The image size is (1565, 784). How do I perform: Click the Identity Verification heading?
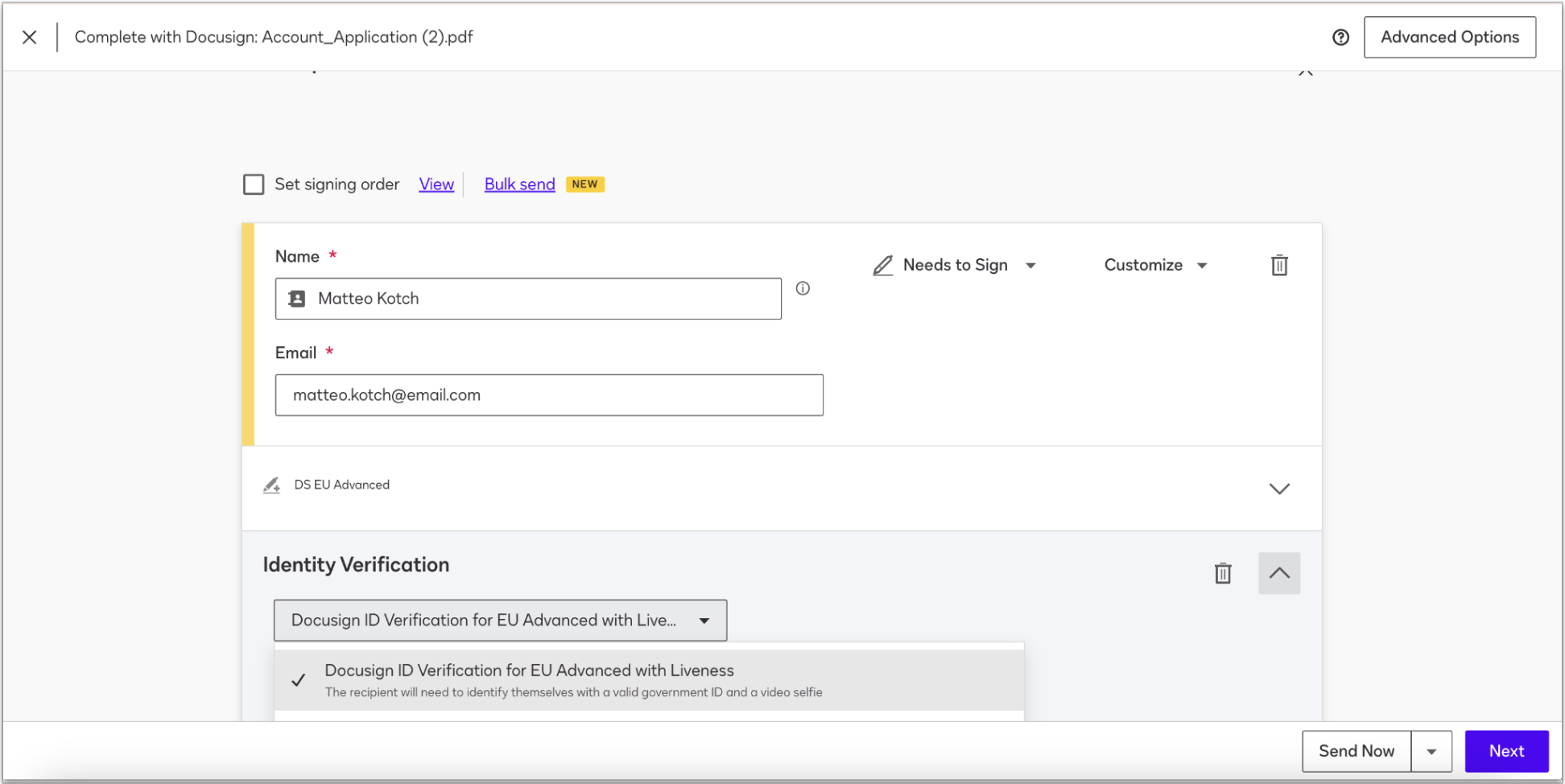[x=356, y=565]
